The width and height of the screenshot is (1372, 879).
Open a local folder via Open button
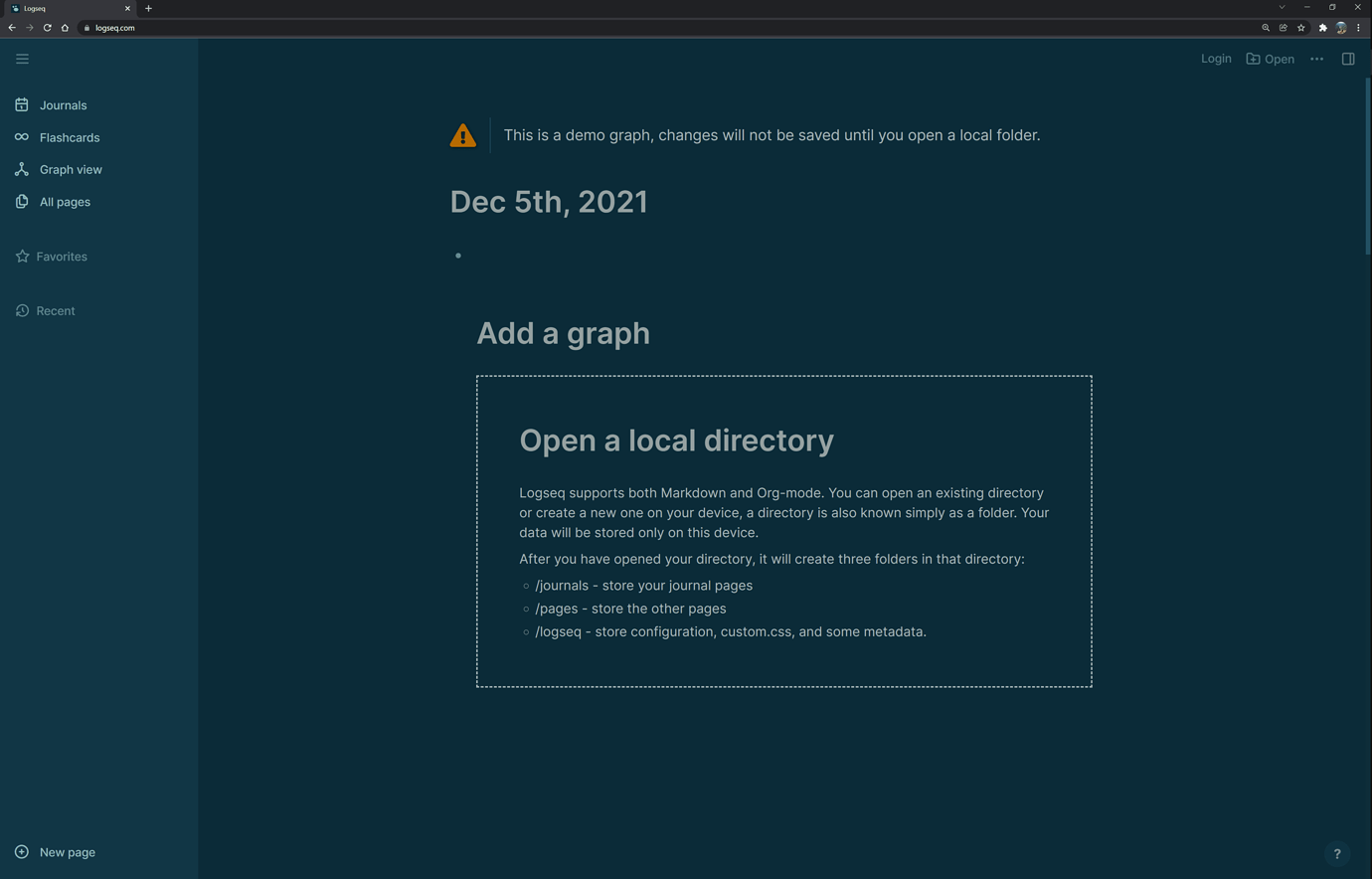click(x=1271, y=59)
